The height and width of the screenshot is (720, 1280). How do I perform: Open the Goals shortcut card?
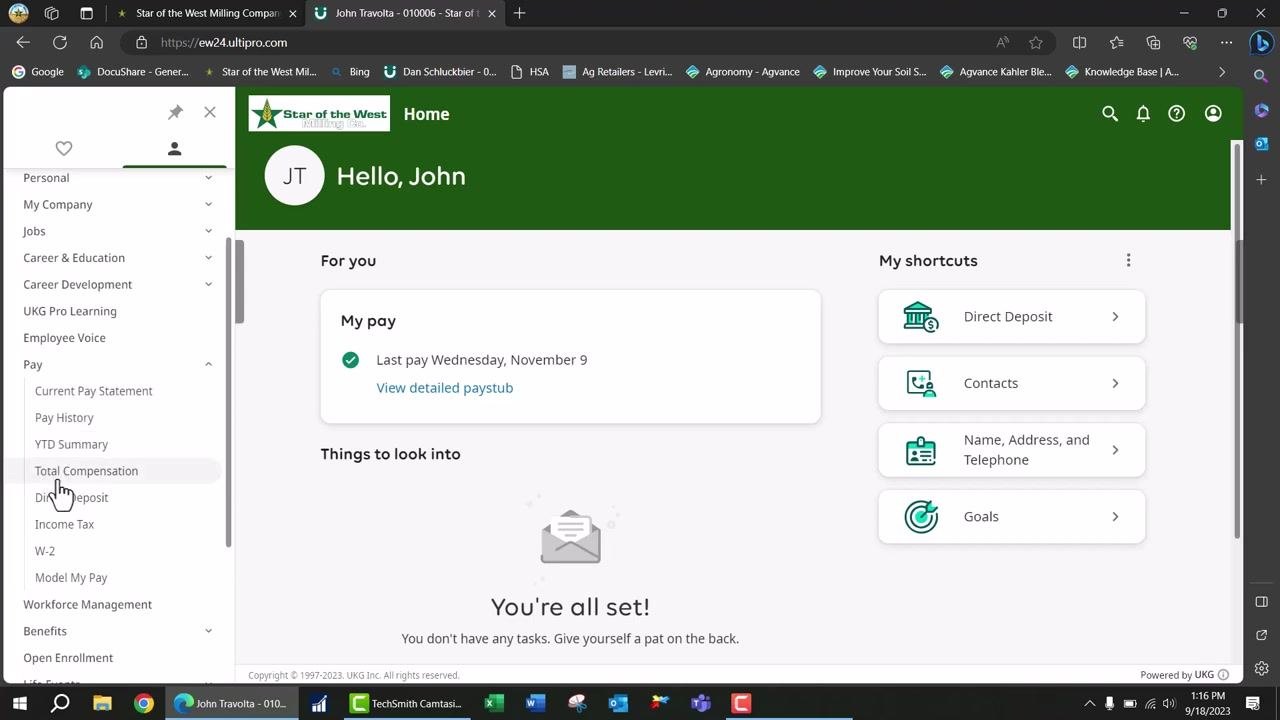point(1012,517)
